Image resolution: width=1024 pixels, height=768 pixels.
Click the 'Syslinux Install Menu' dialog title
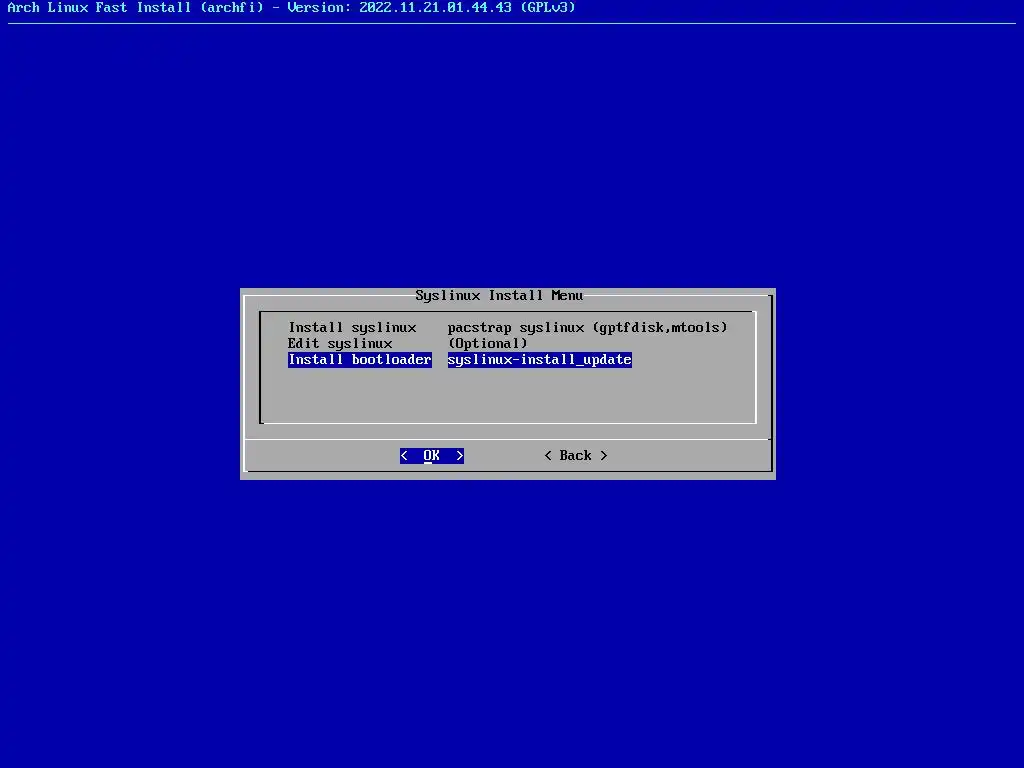click(499, 295)
